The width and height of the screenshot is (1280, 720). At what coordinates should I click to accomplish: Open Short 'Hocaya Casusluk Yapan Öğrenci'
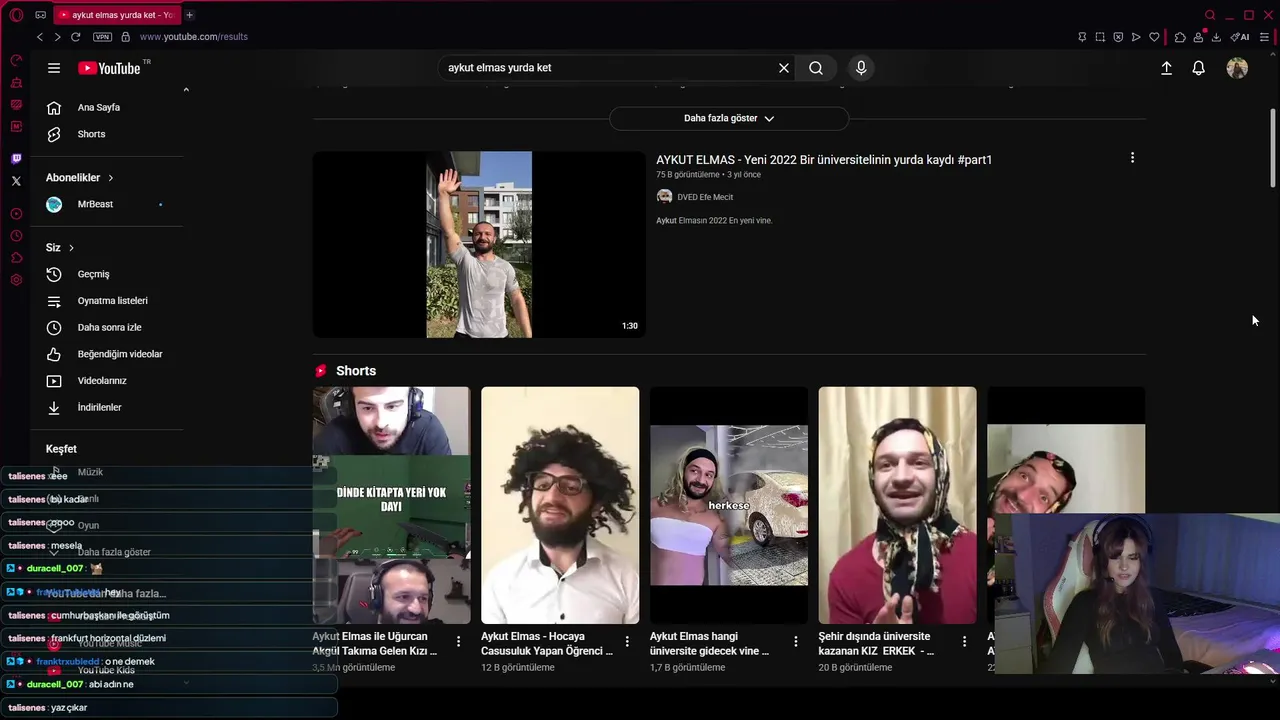[x=560, y=505]
